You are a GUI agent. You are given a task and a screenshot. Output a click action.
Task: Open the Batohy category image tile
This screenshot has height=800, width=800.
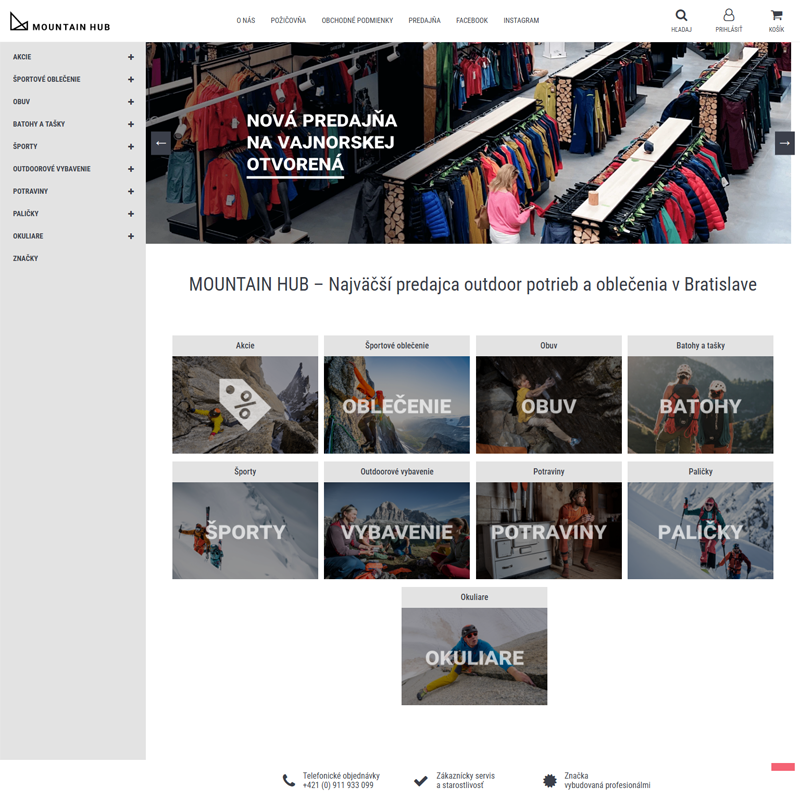pos(700,405)
